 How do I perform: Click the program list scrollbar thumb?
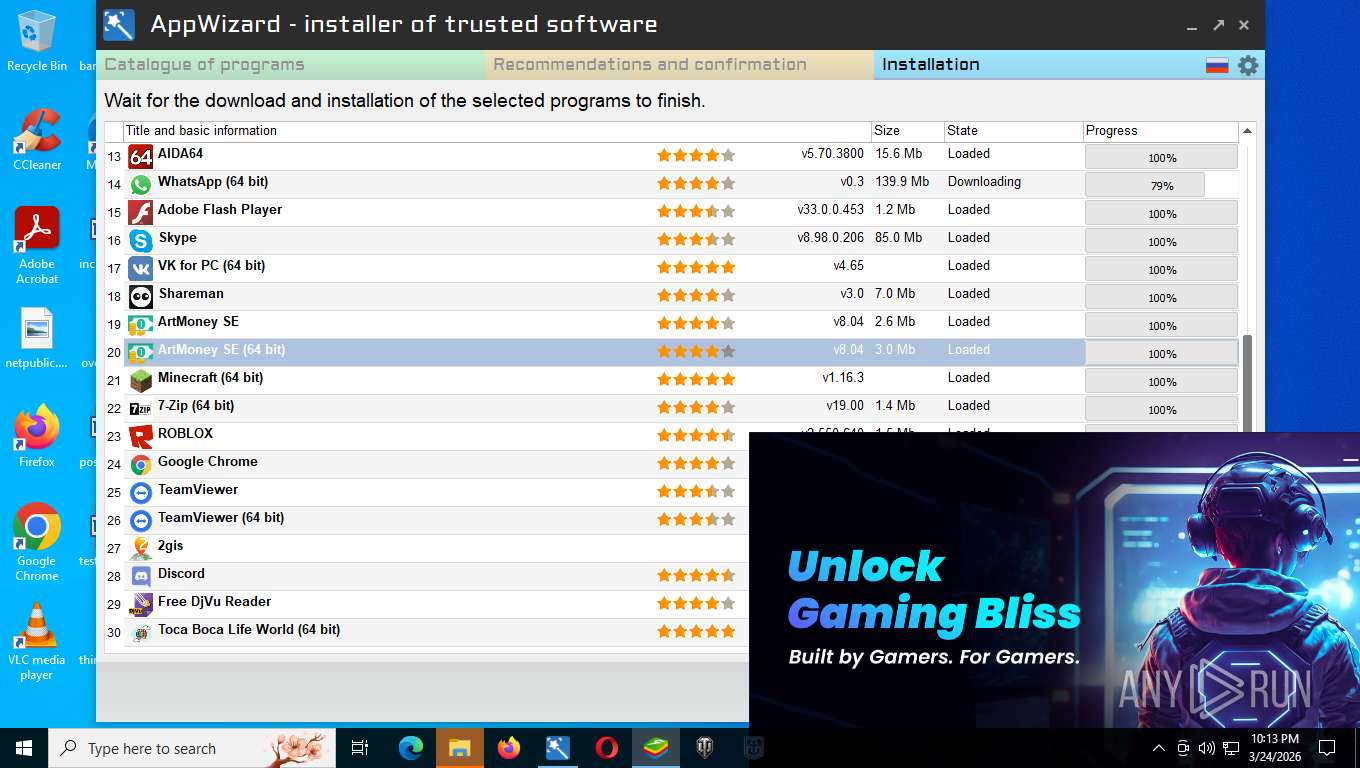tap(1247, 384)
